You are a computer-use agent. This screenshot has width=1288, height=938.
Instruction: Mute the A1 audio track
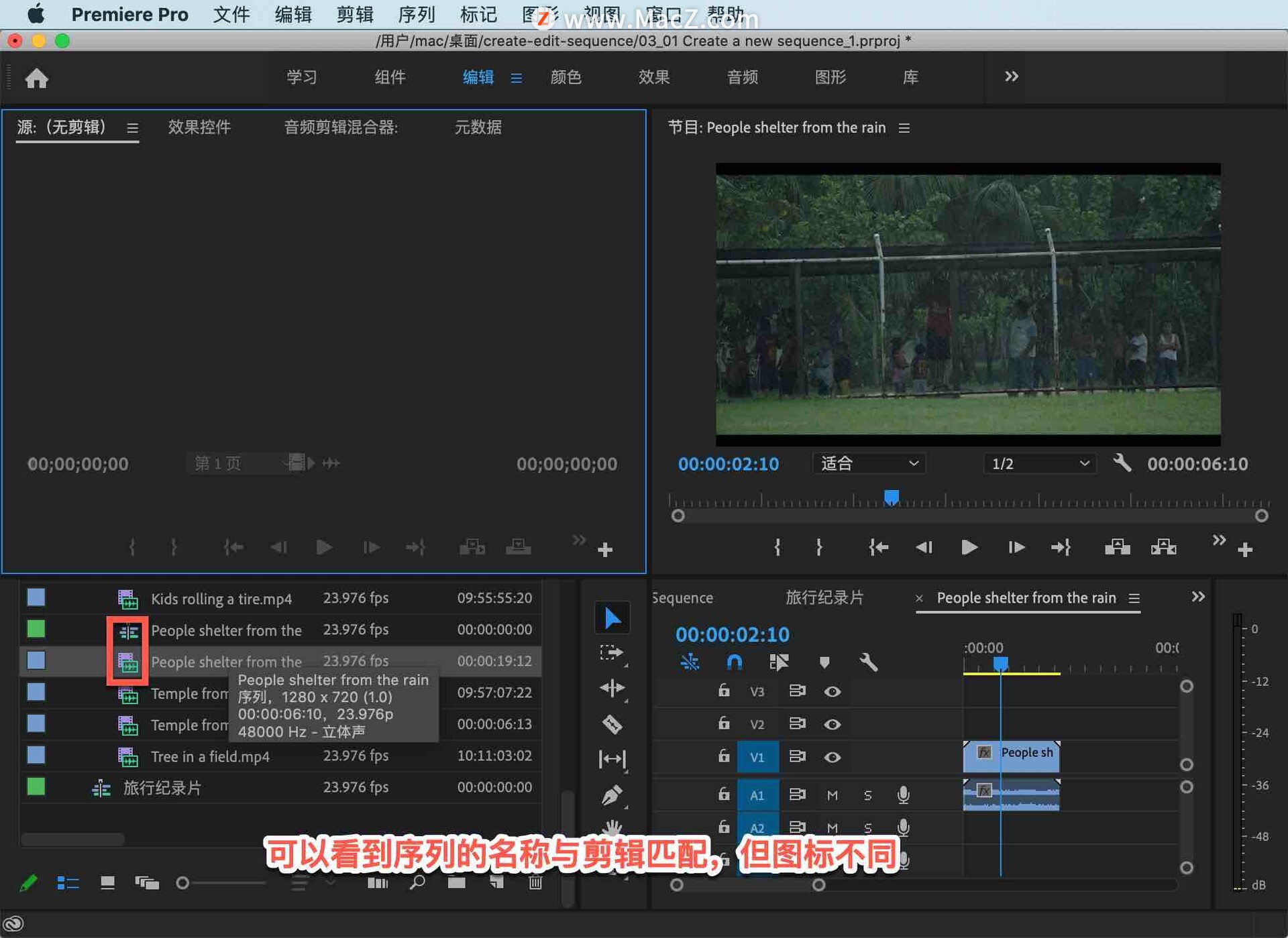(x=832, y=795)
